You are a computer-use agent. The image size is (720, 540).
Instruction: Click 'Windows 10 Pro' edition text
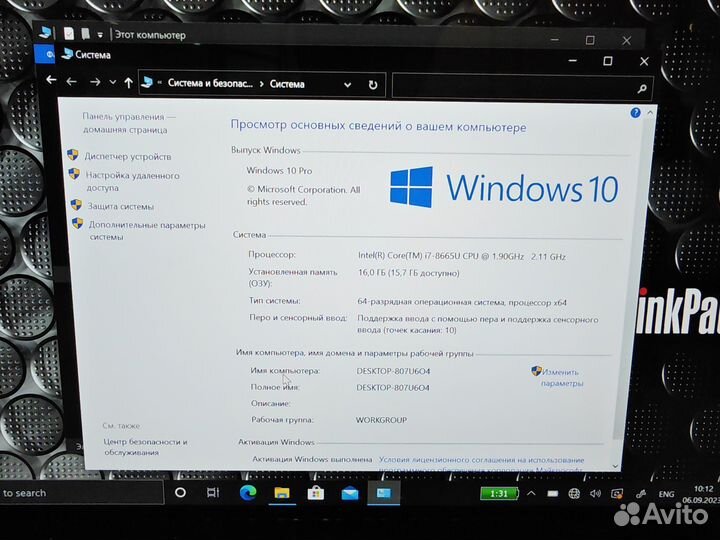point(279,170)
